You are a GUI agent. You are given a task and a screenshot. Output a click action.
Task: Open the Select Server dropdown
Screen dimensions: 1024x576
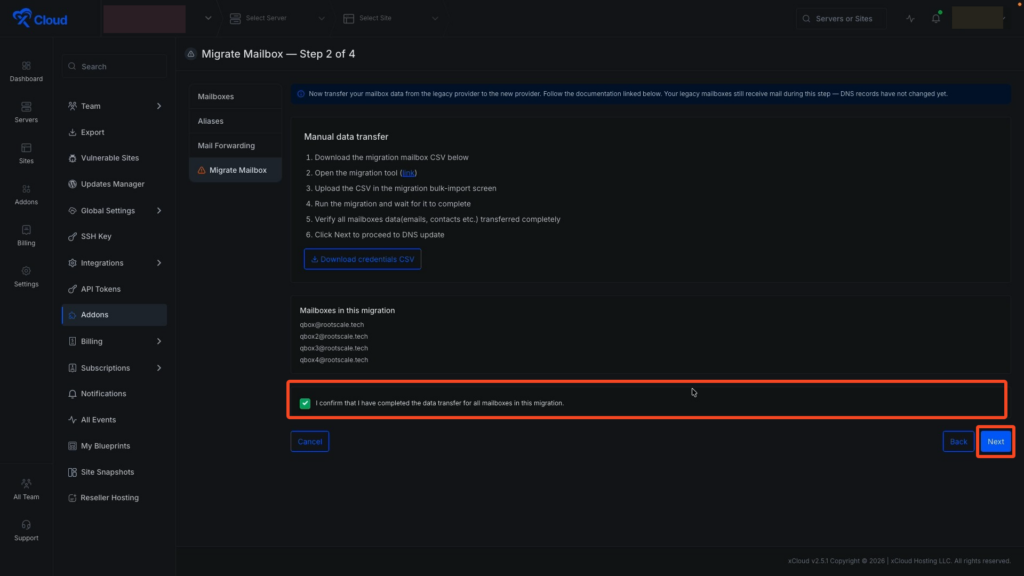click(276, 18)
